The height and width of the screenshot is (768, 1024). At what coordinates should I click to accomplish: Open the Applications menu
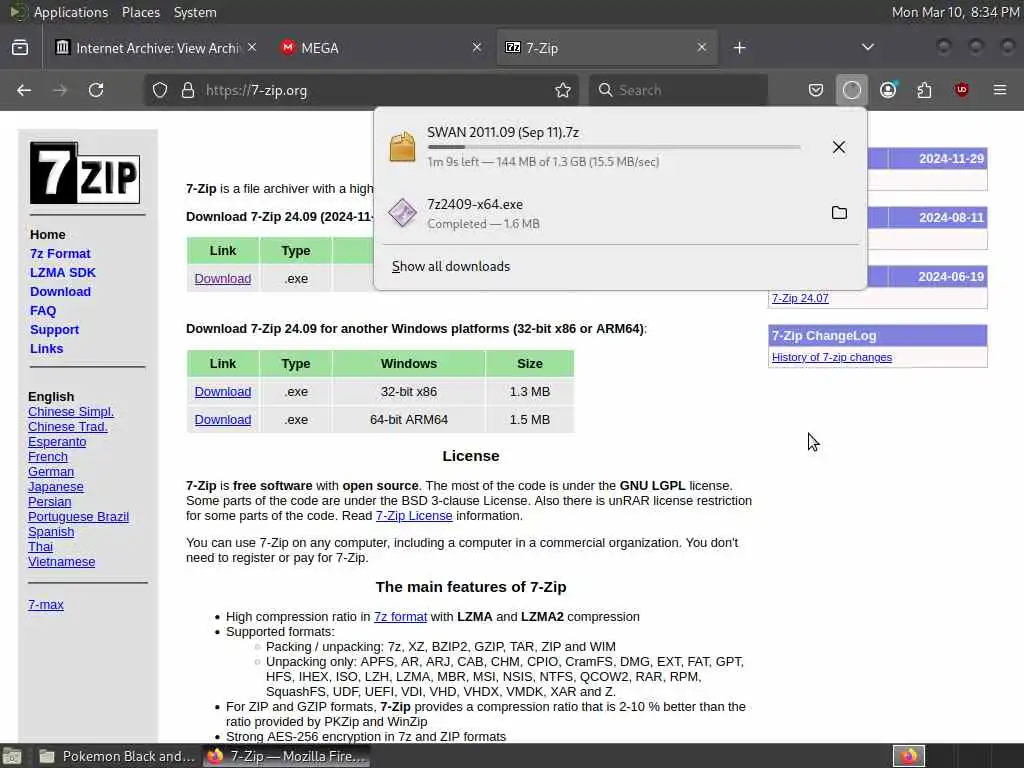point(71,12)
